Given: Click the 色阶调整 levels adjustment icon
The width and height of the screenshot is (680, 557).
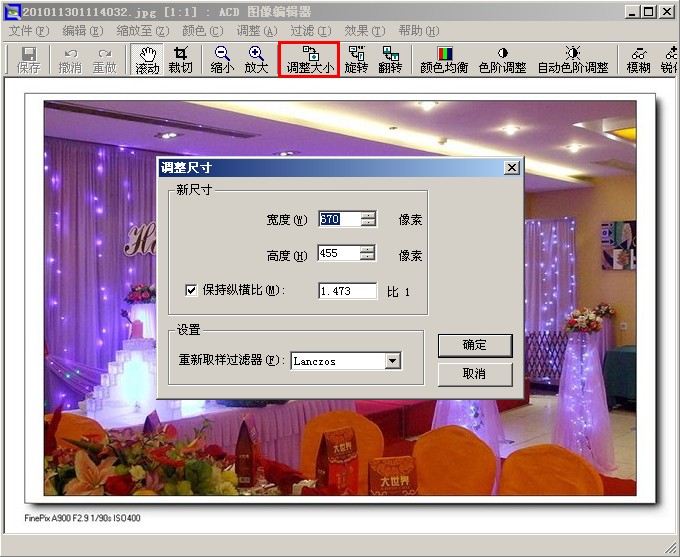Looking at the screenshot, I should [502, 60].
